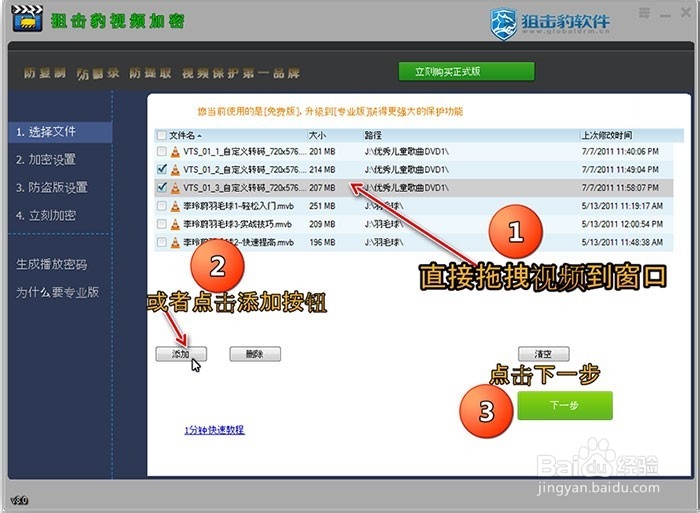Image resolution: width=700 pixels, height=513 pixels.
Task: Click VLC icon of VTS_01_3 file
Action: 175,188
